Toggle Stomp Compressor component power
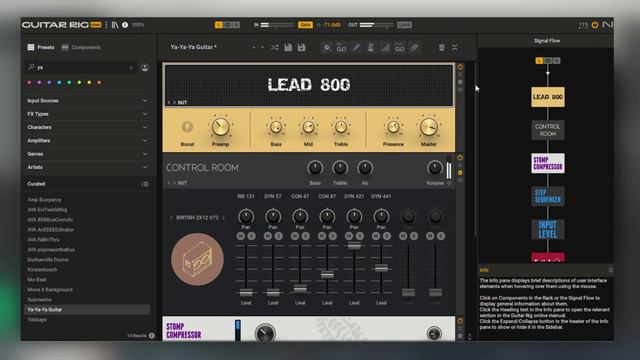Image resolution: width=640 pixels, height=360 pixels. [460, 321]
